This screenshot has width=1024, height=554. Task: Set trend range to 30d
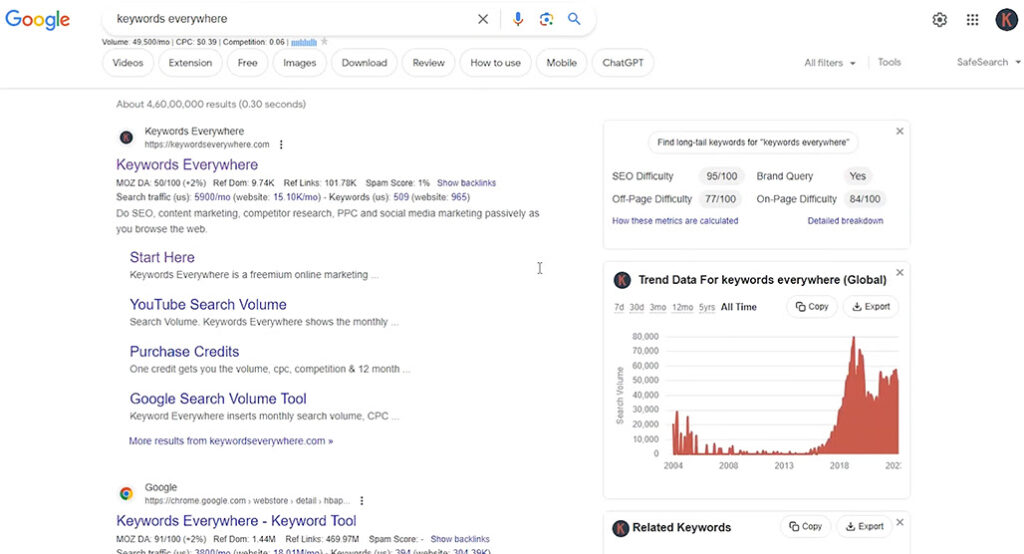coord(636,307)
